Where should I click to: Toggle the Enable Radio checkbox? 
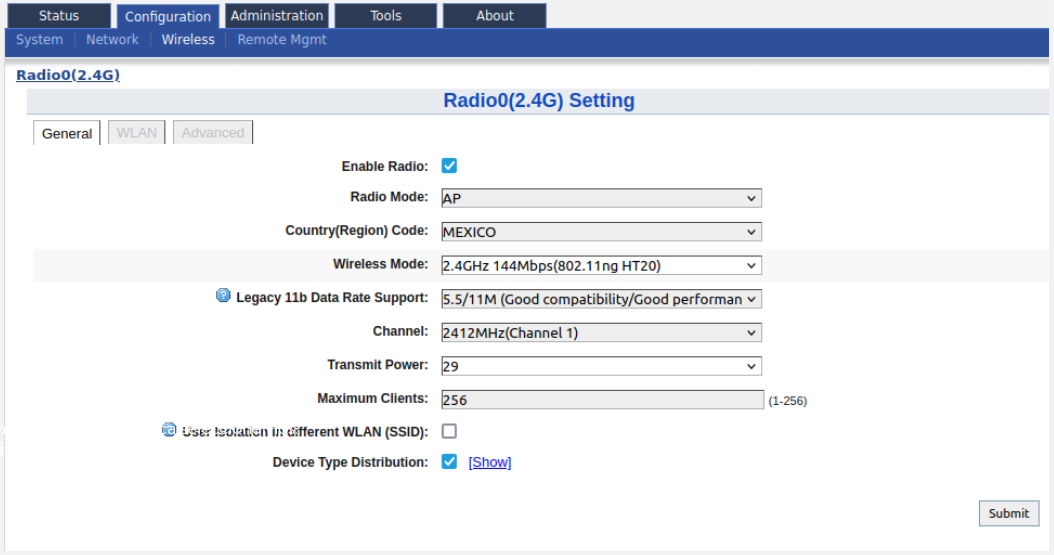(x=449, y=166)
